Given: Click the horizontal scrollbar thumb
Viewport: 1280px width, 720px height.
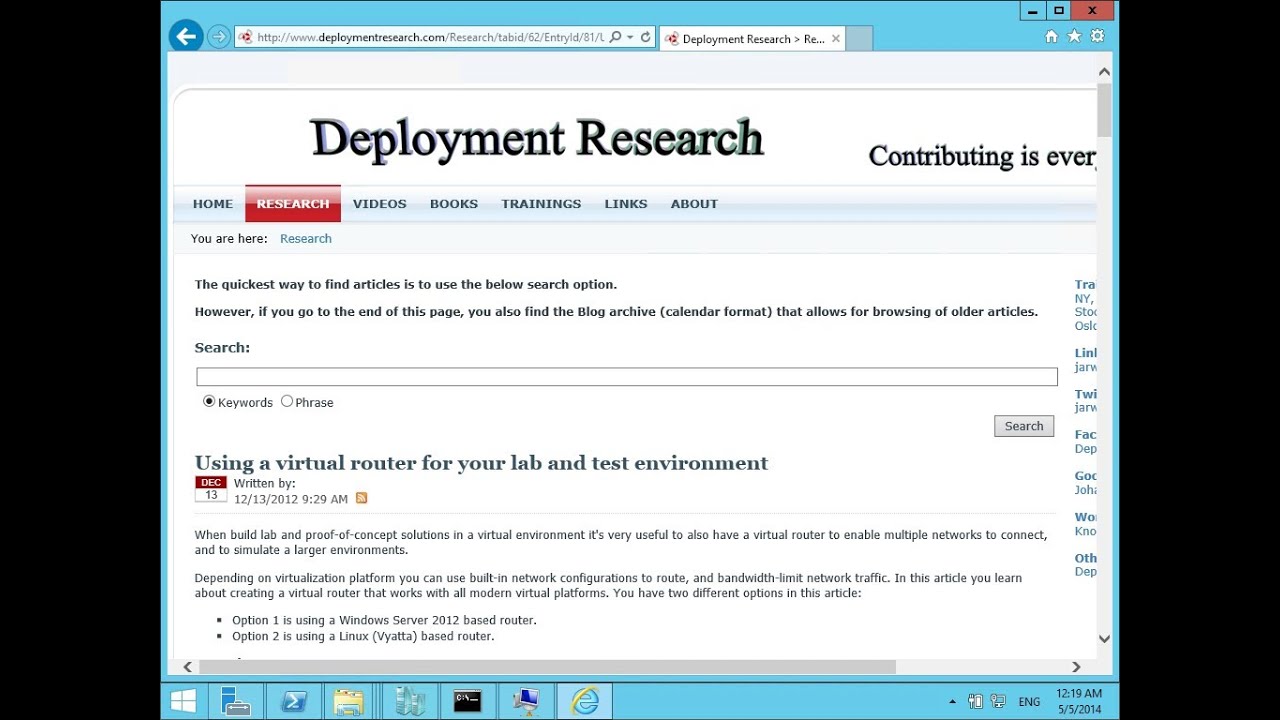Looking at the screenshot, I should tap(547, 667).
